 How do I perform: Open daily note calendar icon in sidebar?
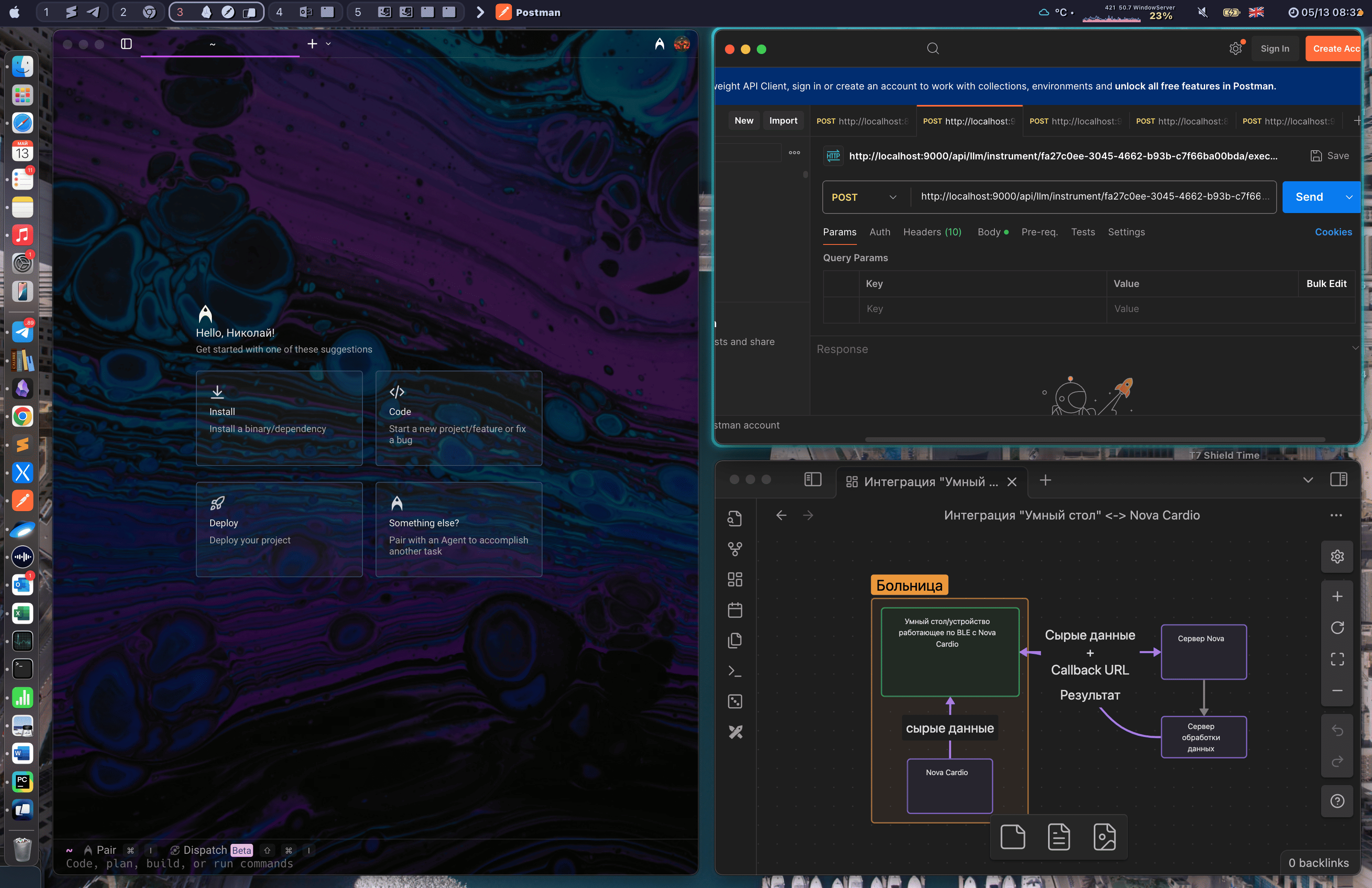pos(735,610)
